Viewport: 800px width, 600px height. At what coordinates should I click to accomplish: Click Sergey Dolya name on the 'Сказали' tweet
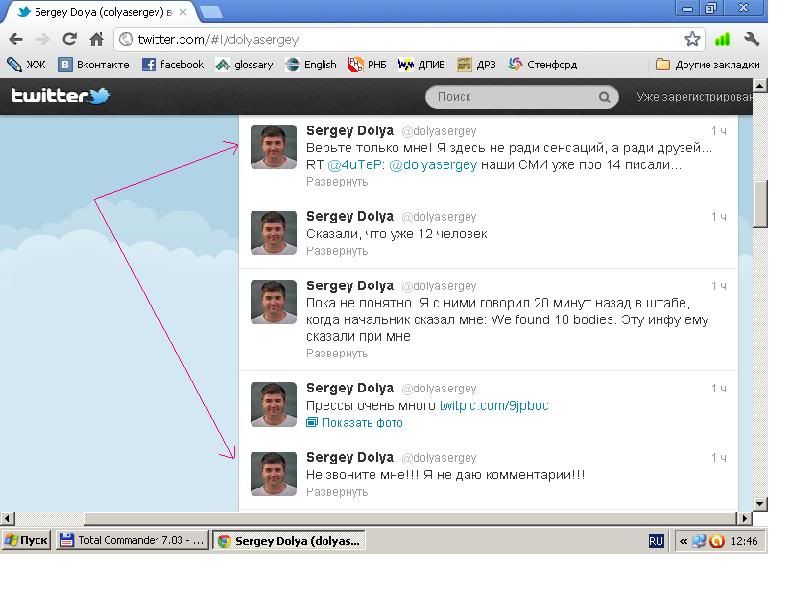click(x=350, y=216)
